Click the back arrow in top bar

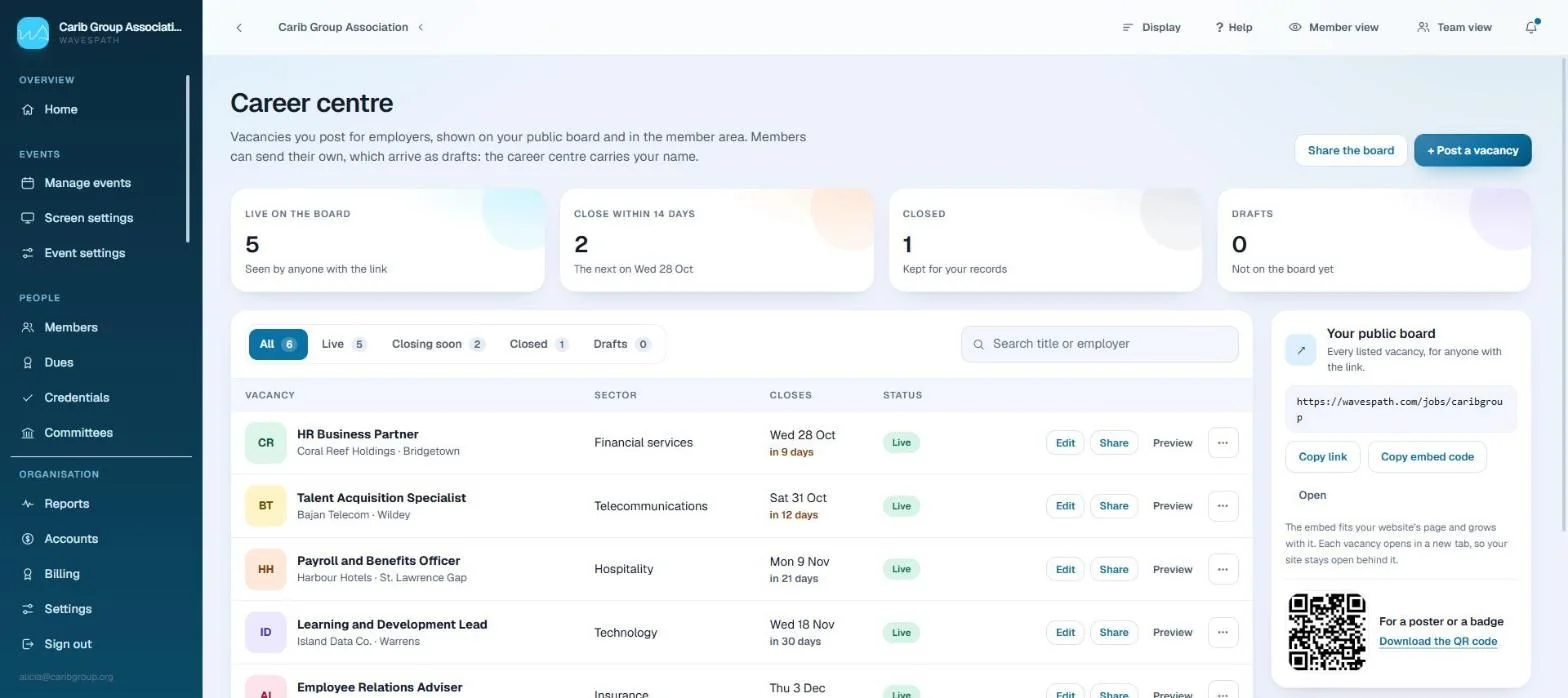[239, 28]
